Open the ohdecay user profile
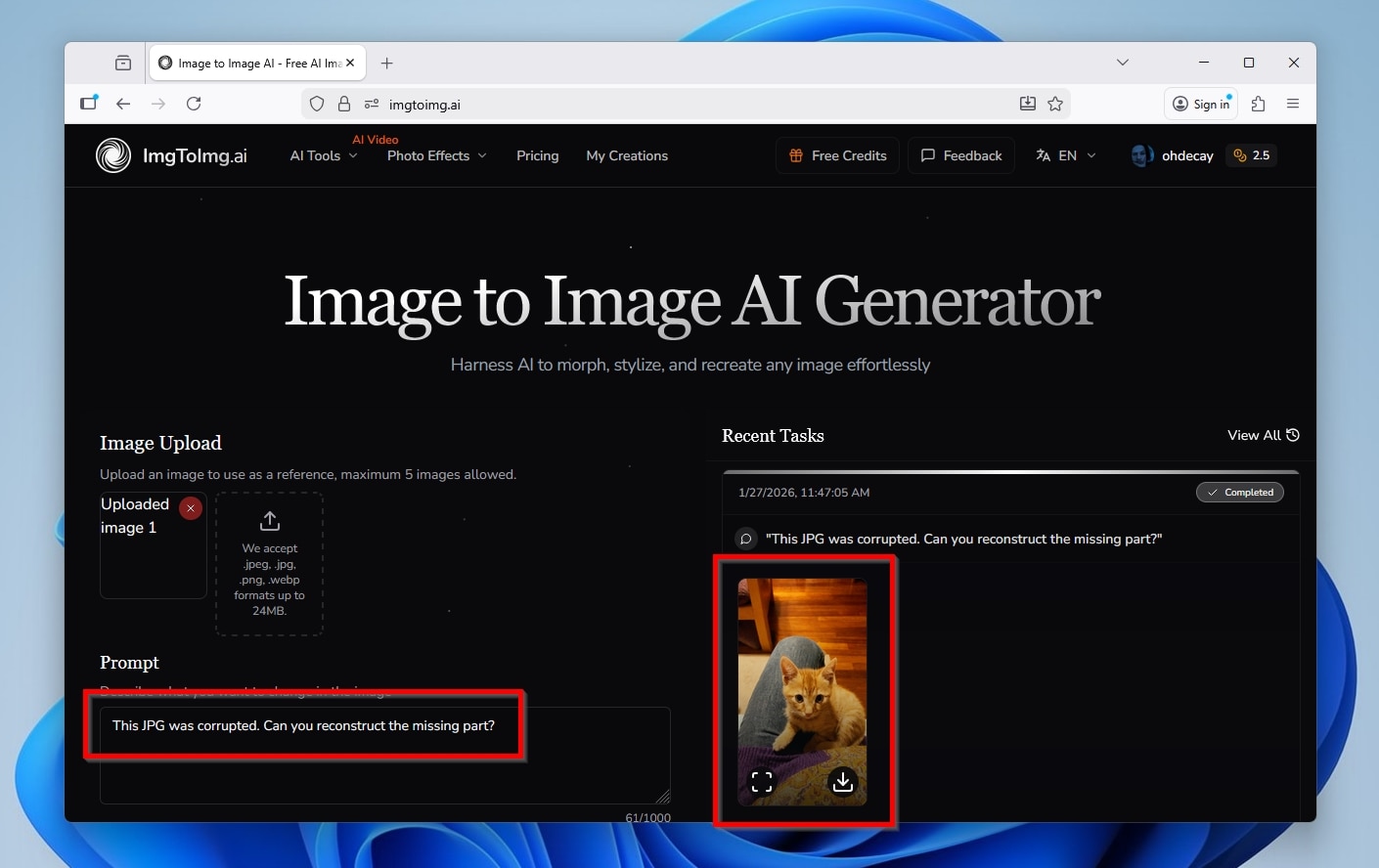Screen dimensions: 1379x868 [1173, 156]
